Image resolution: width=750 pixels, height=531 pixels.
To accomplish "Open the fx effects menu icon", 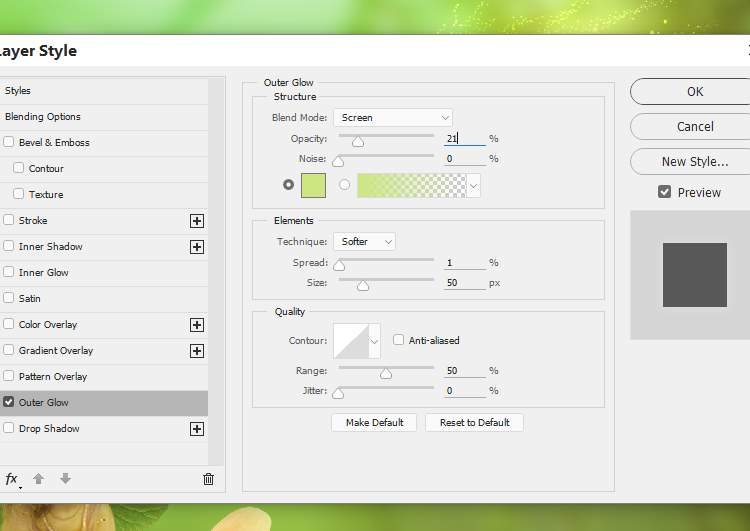I will pyautogui.click(x=12, y=479).
